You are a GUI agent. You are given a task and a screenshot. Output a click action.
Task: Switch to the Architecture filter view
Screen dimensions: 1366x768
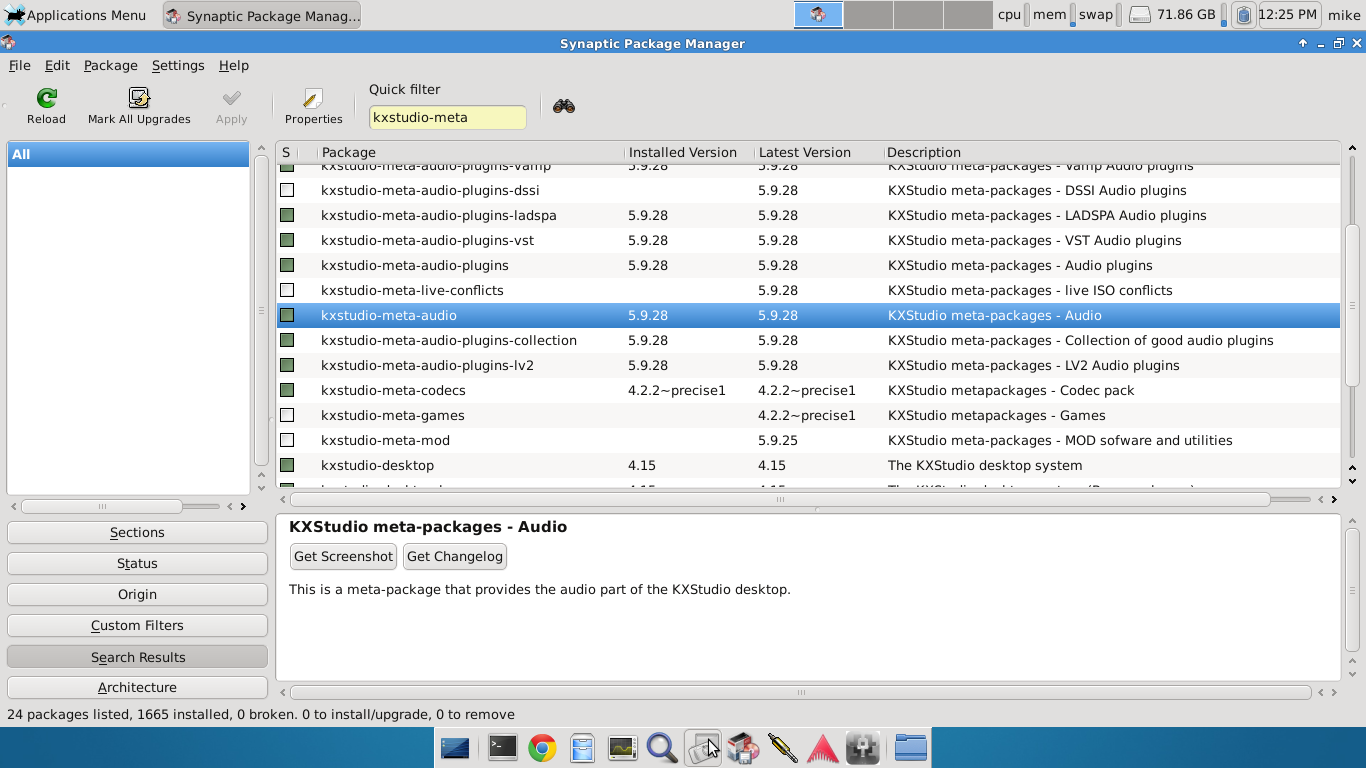coord(137,688)
